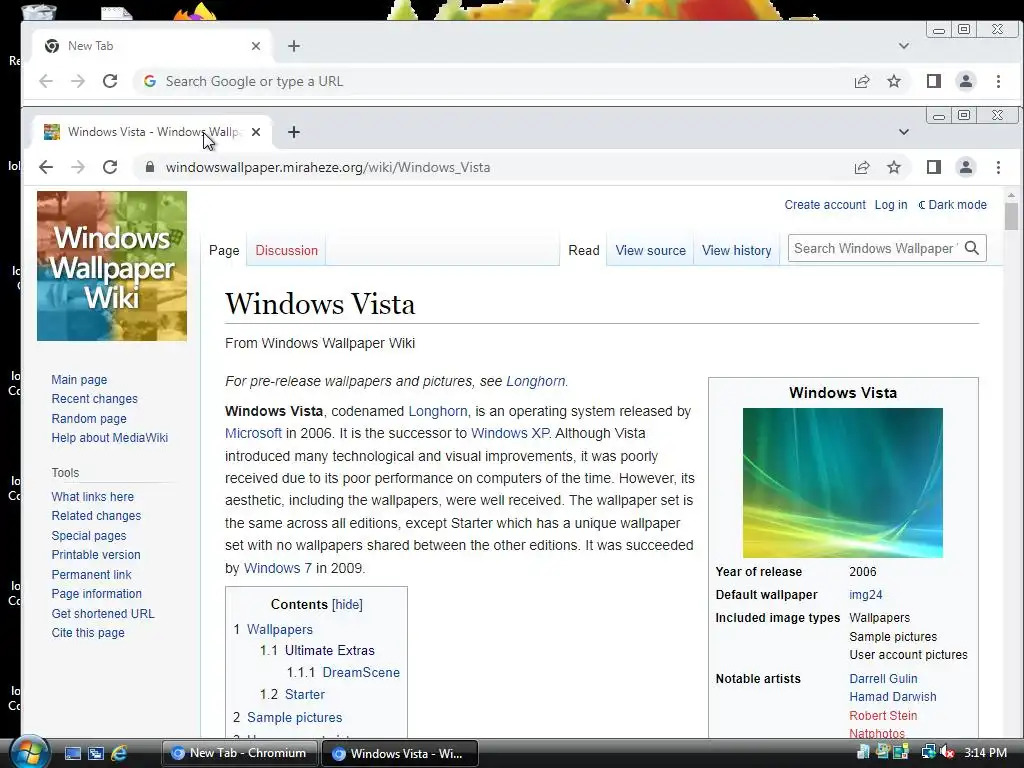Open side panel icon in New Tab window
Screen dimensions: 1024x768
click(934, 81)
